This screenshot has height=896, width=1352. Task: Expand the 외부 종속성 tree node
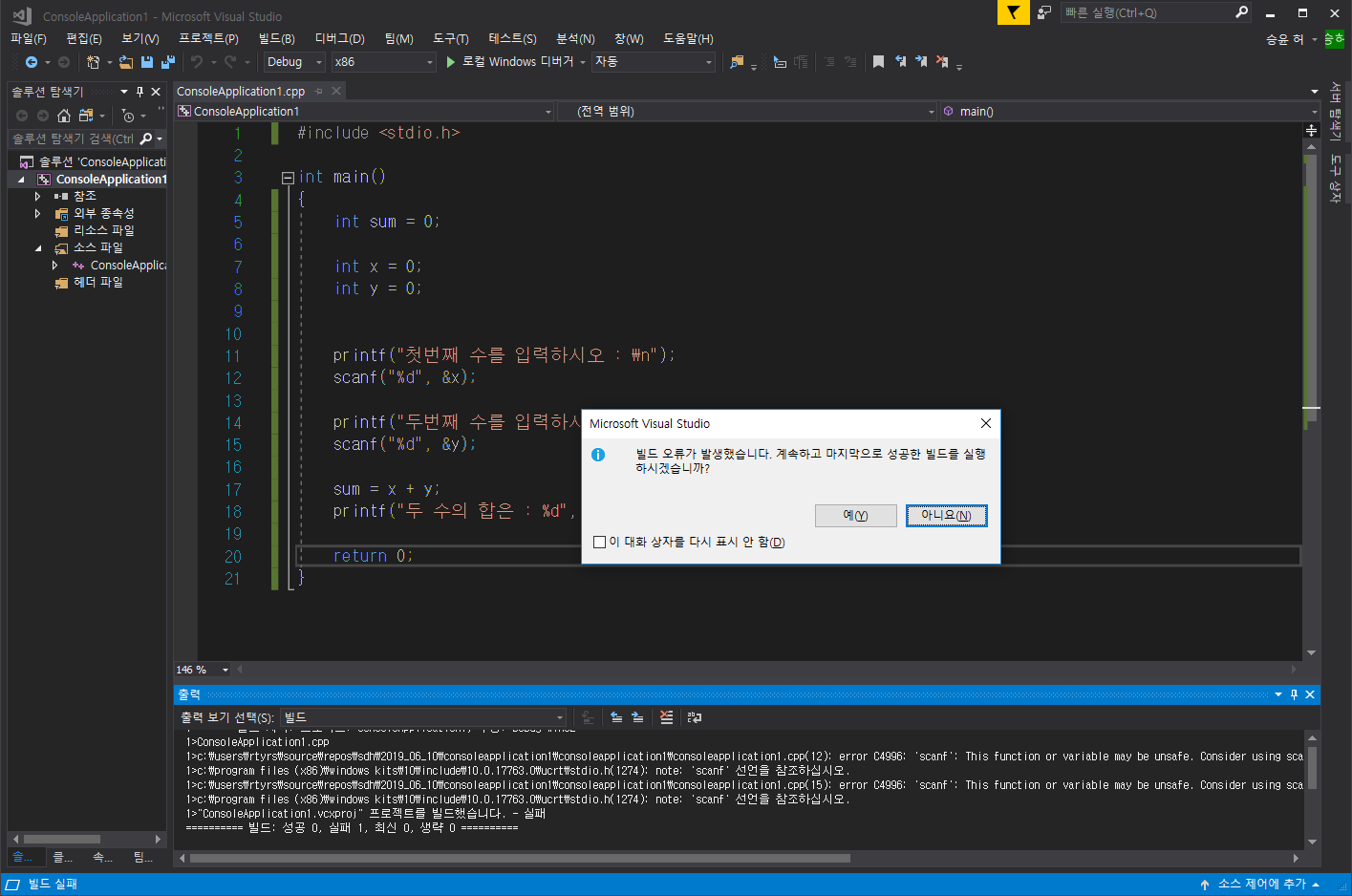point(37,213)
